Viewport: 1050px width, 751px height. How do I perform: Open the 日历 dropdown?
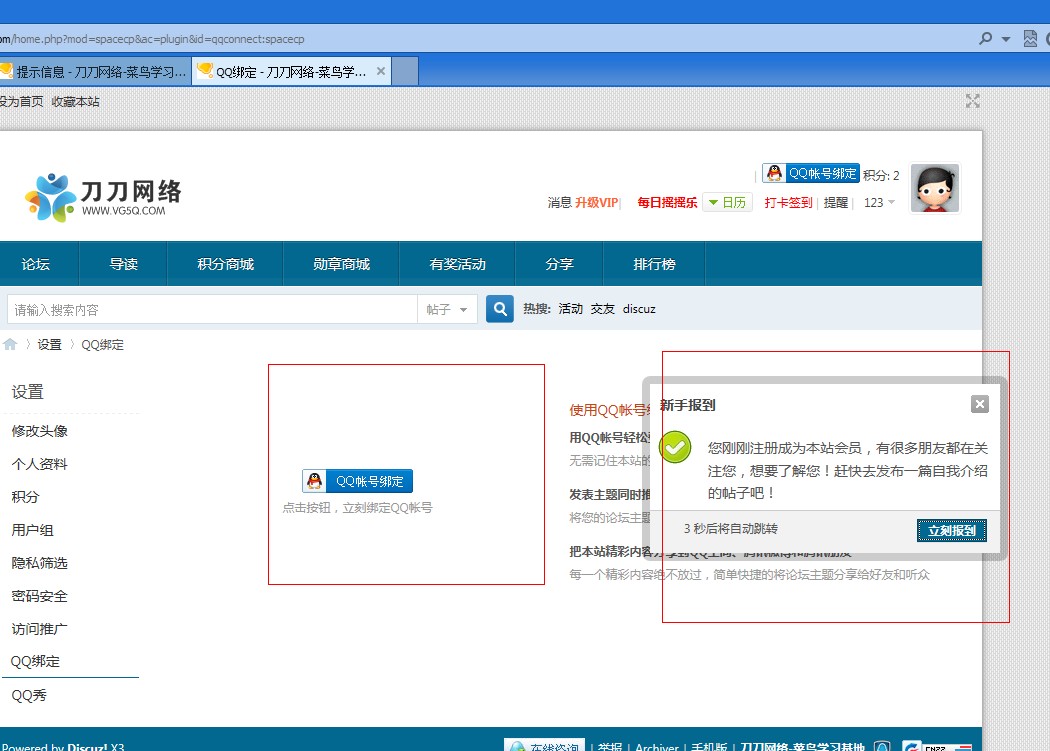[727, 202]
